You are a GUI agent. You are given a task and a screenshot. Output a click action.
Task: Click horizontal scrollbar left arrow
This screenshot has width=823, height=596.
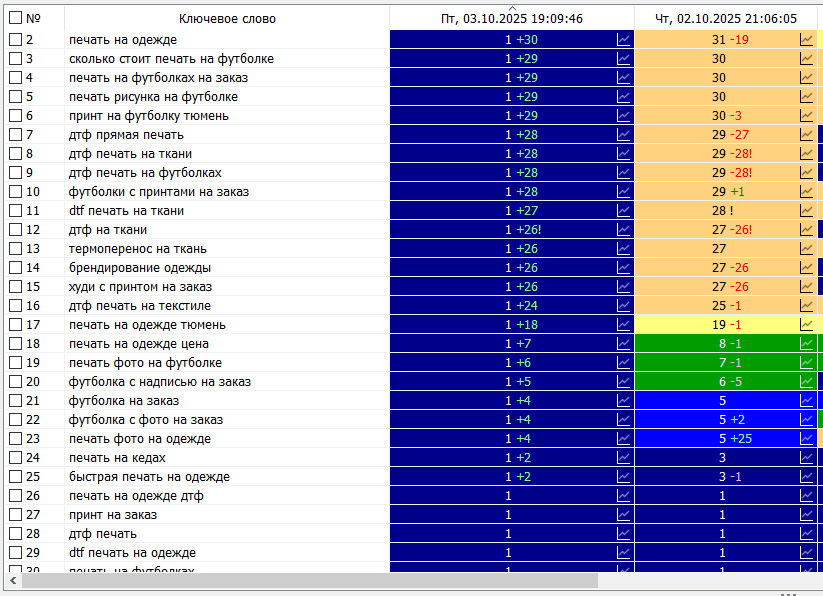tap(13, 581)
